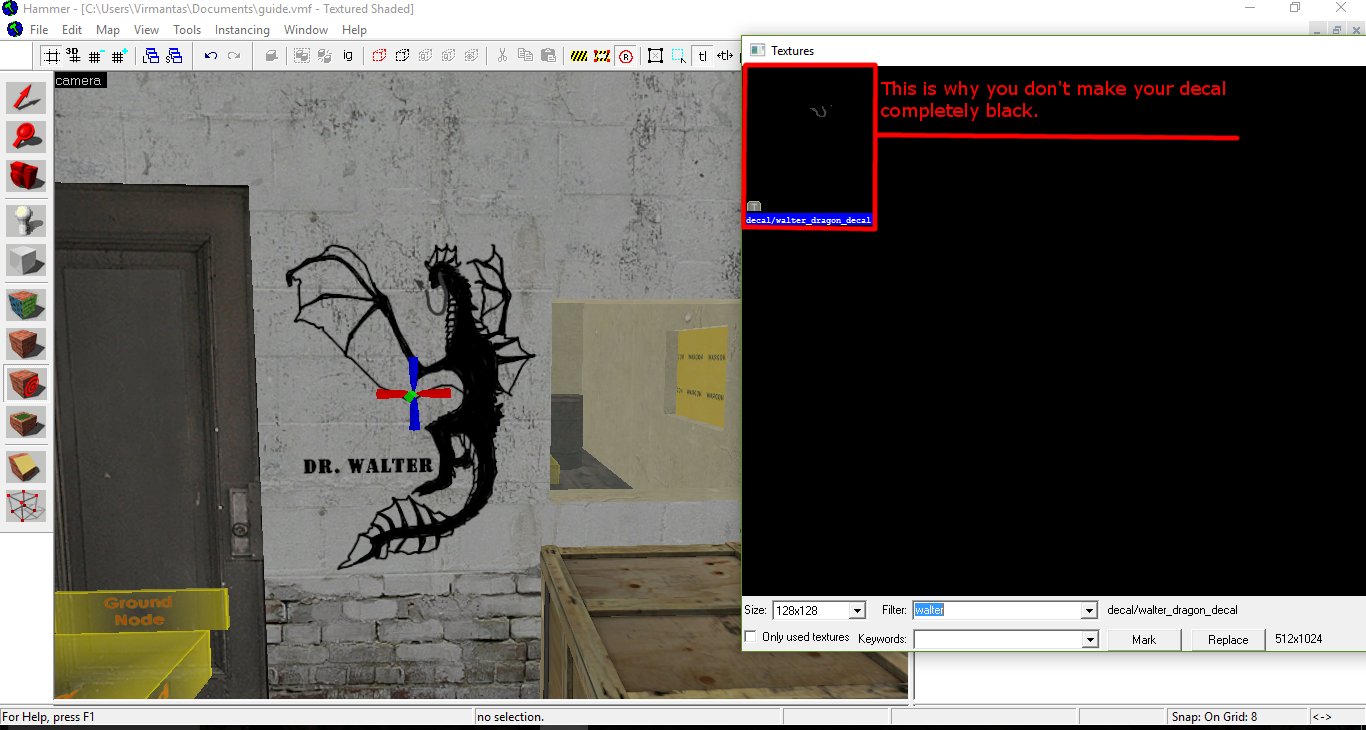Click the Mark button
Viewport: 1366px width, 730px height.
click(1144, 640)
